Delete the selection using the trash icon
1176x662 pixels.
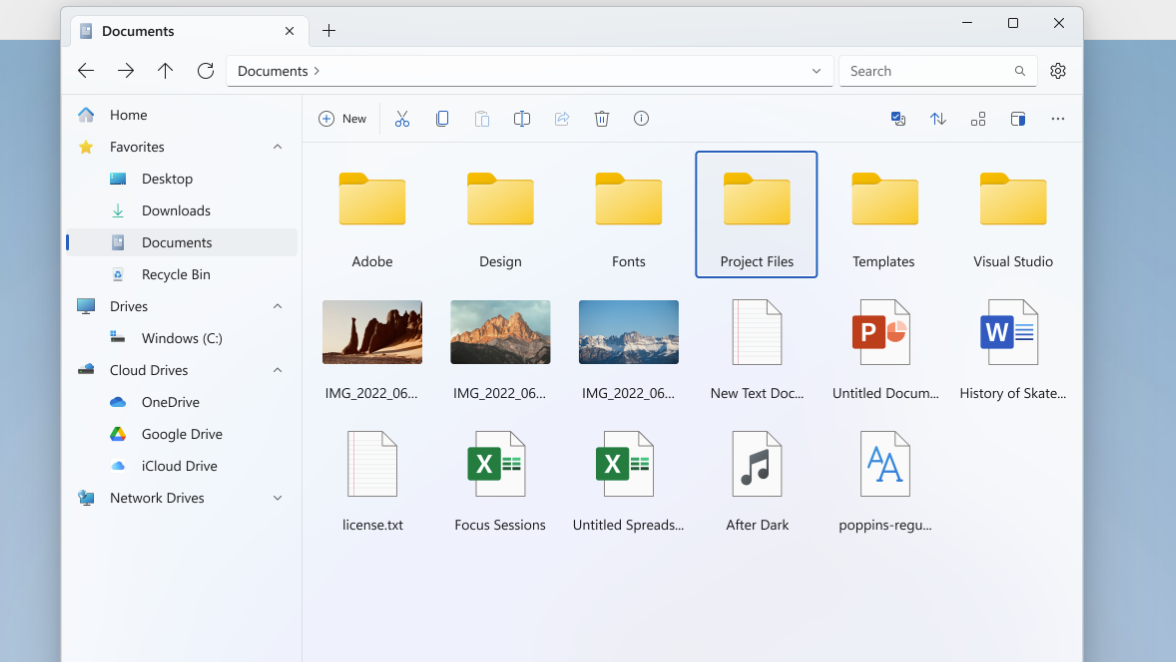601,118
